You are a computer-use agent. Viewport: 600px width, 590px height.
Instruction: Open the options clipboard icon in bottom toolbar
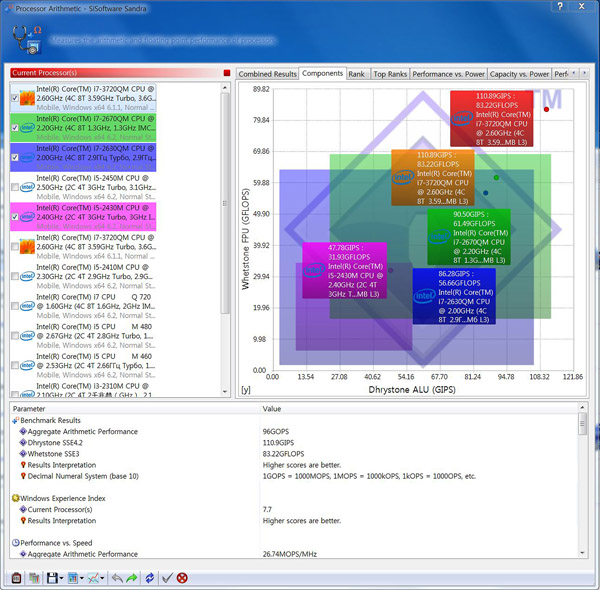coord(16,578)
